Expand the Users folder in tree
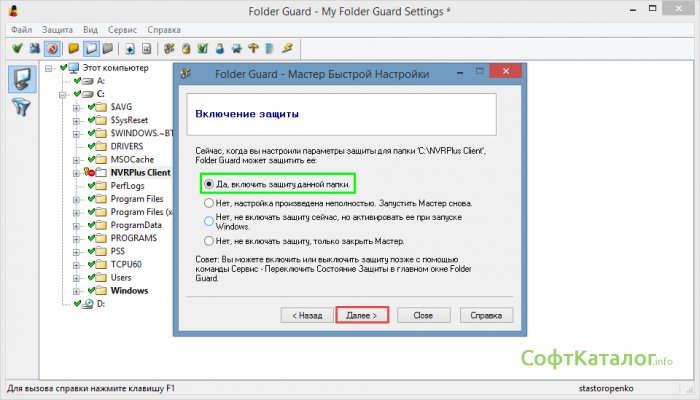The width and height of the screenshot is (700, 400). 77,277
